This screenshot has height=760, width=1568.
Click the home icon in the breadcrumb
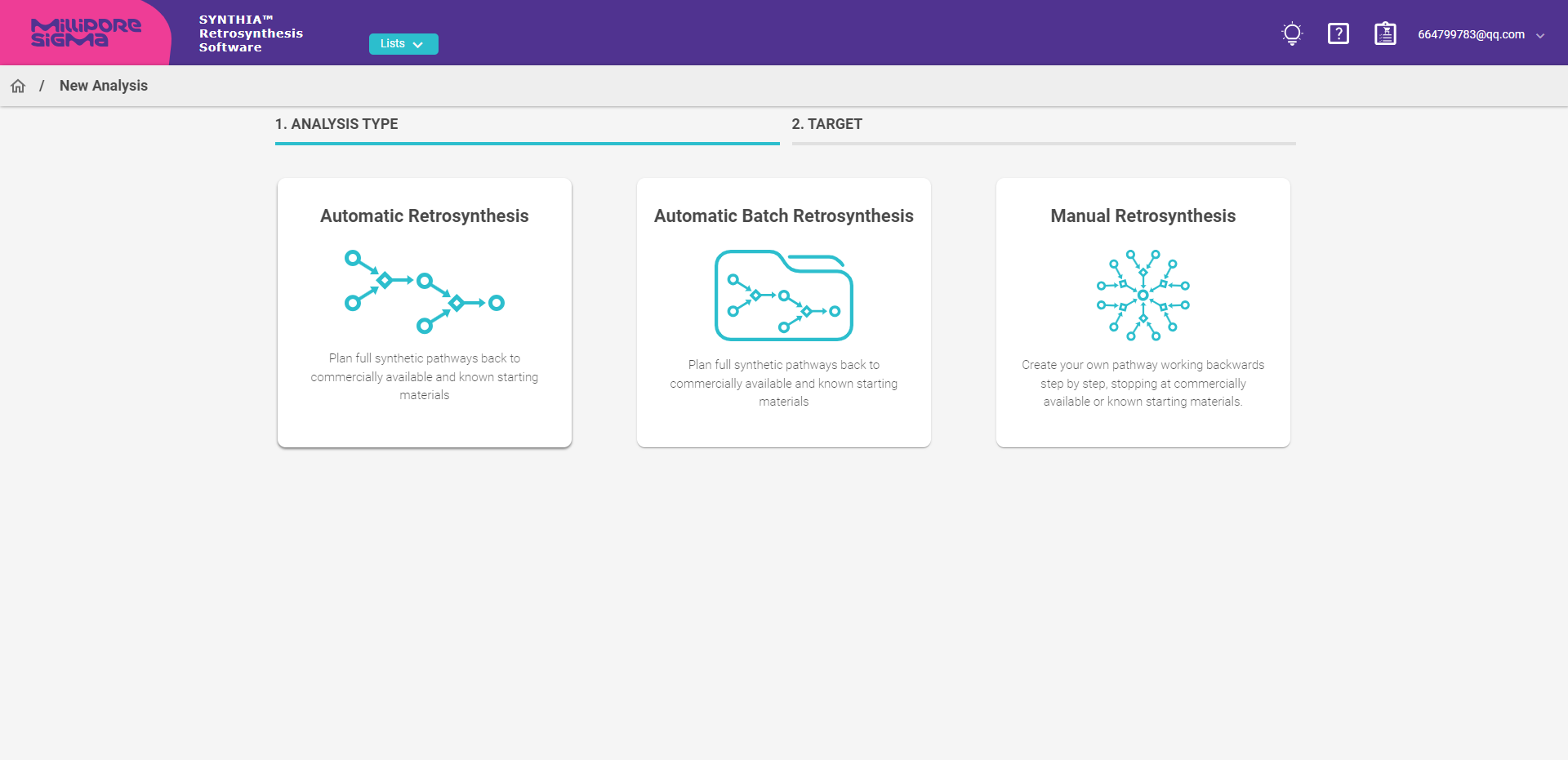(x=18, y=86)
